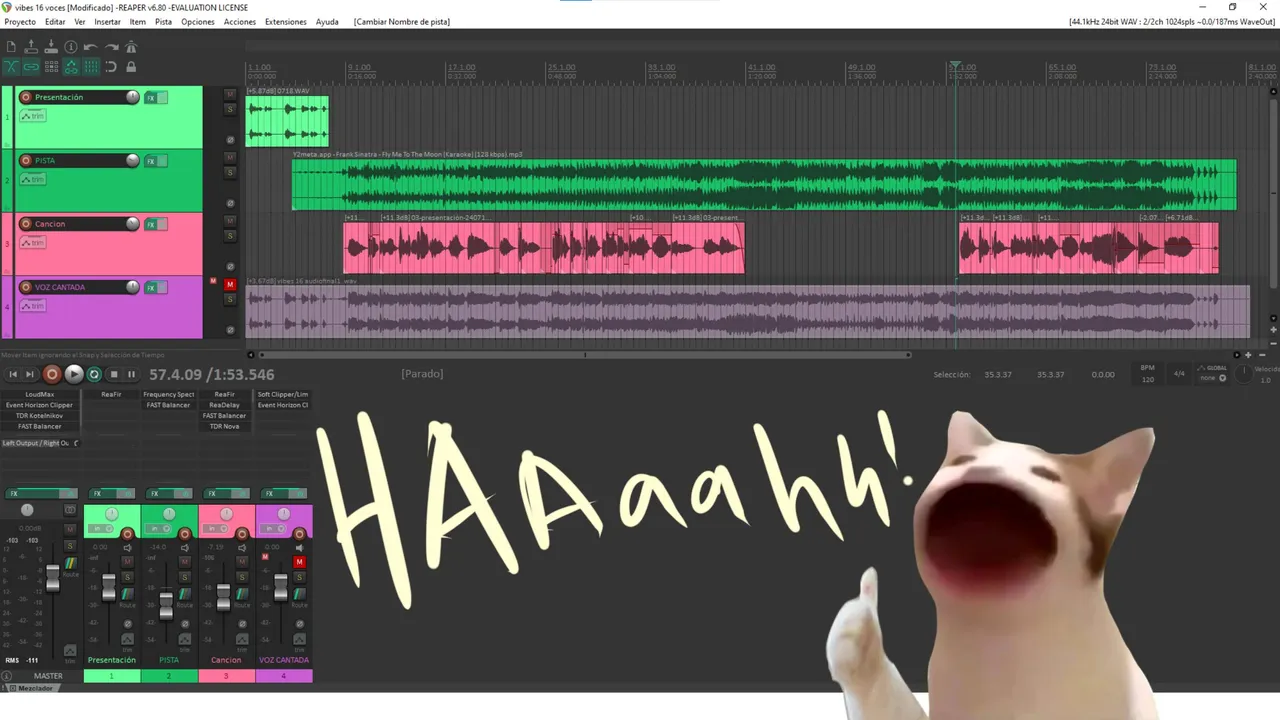Image resolution: width=1280 pixels, height=720 pixels.
Task: Open ReaDelay plugin in Cancion channel
Action: [225, 405]
